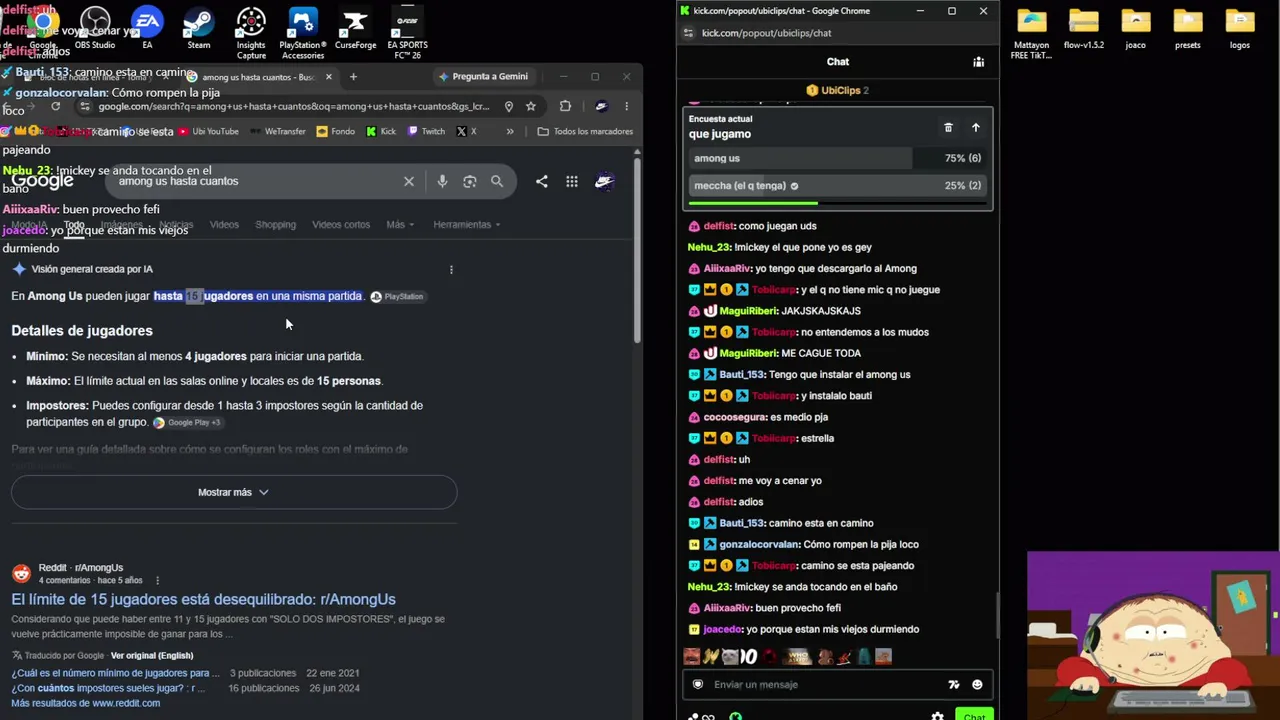The image size is (1280, 720).
Task: Open the Twitch bookmark
Action: click(x=426, y=131)
